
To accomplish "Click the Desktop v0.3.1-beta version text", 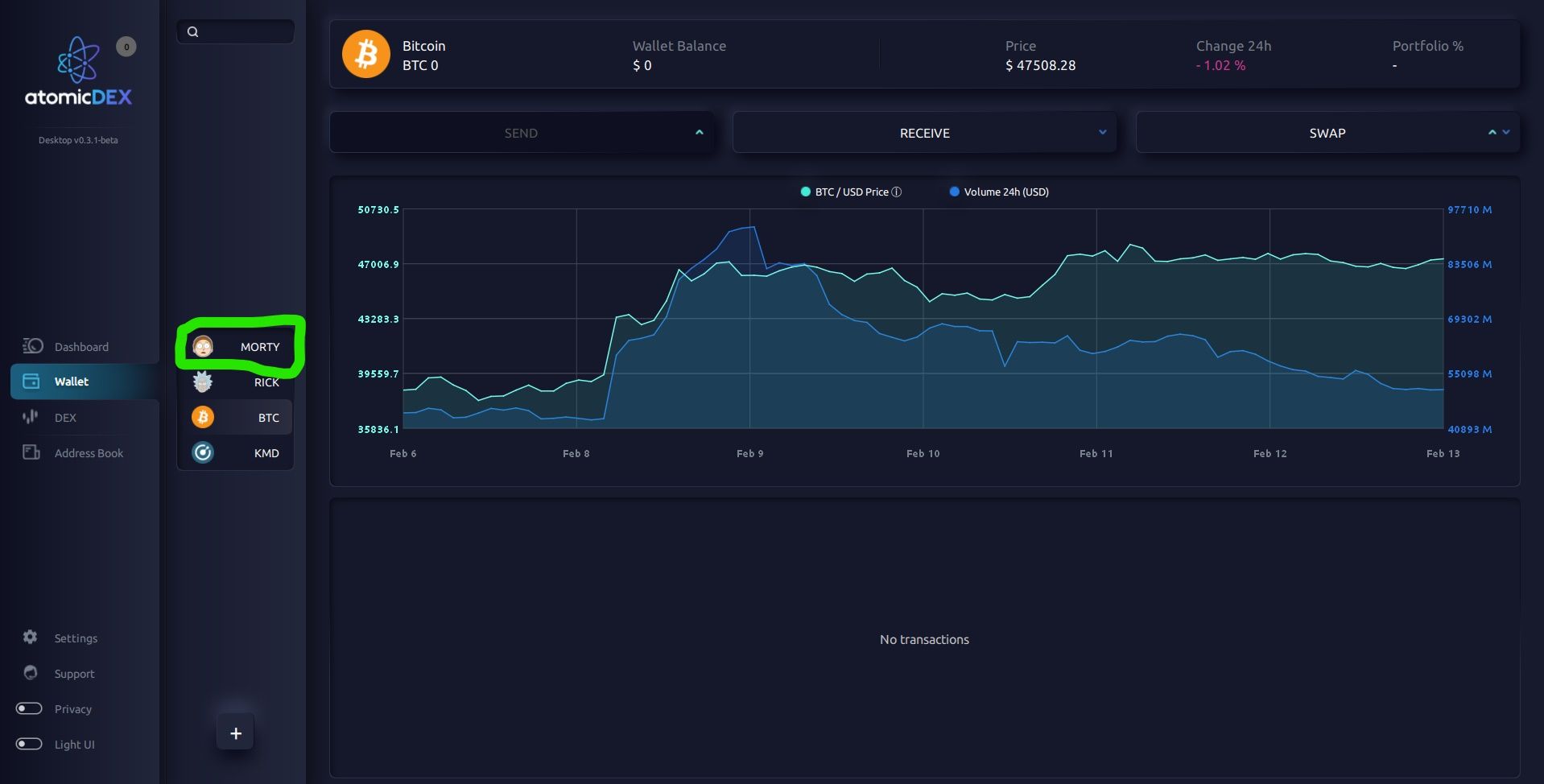I will pos(78,140).
